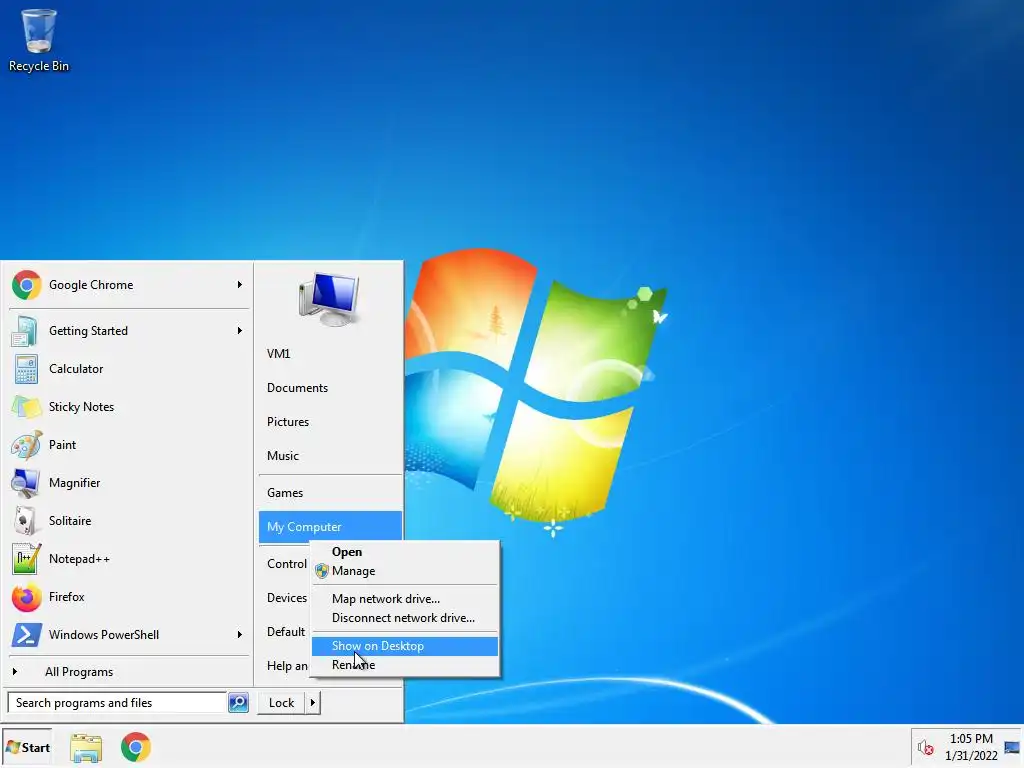Select Manage from the context menu
The width and height of the screenshot is (1024, 768).
pos(405,571)
